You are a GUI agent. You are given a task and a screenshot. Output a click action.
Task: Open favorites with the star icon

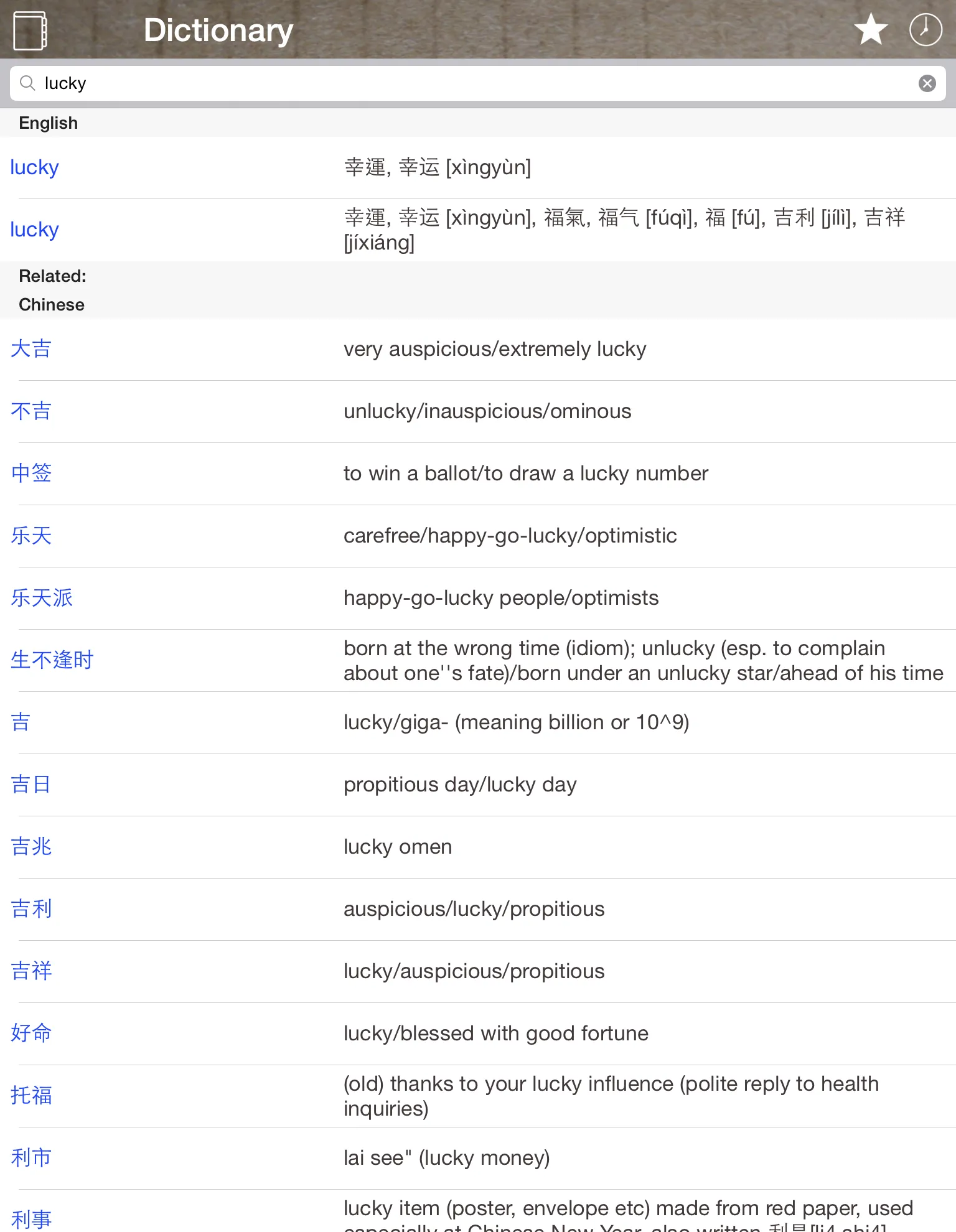point(871,29)
